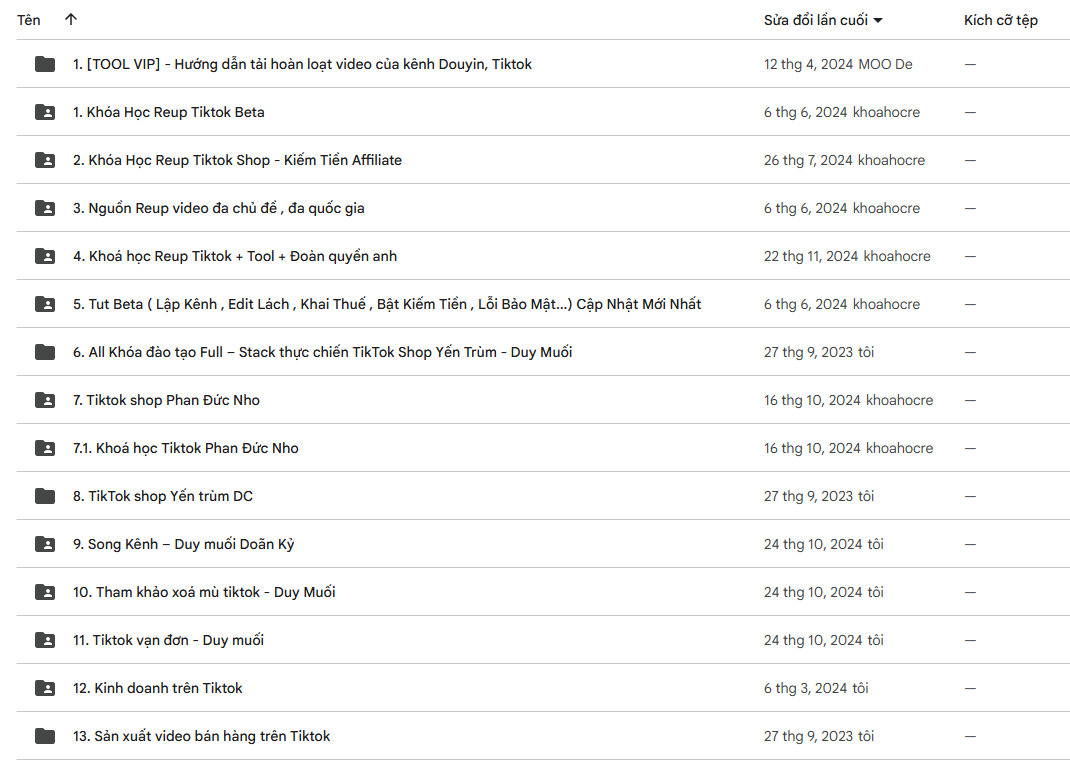Open Tham khảo xoá mù tiktok folder

[543, 592]
